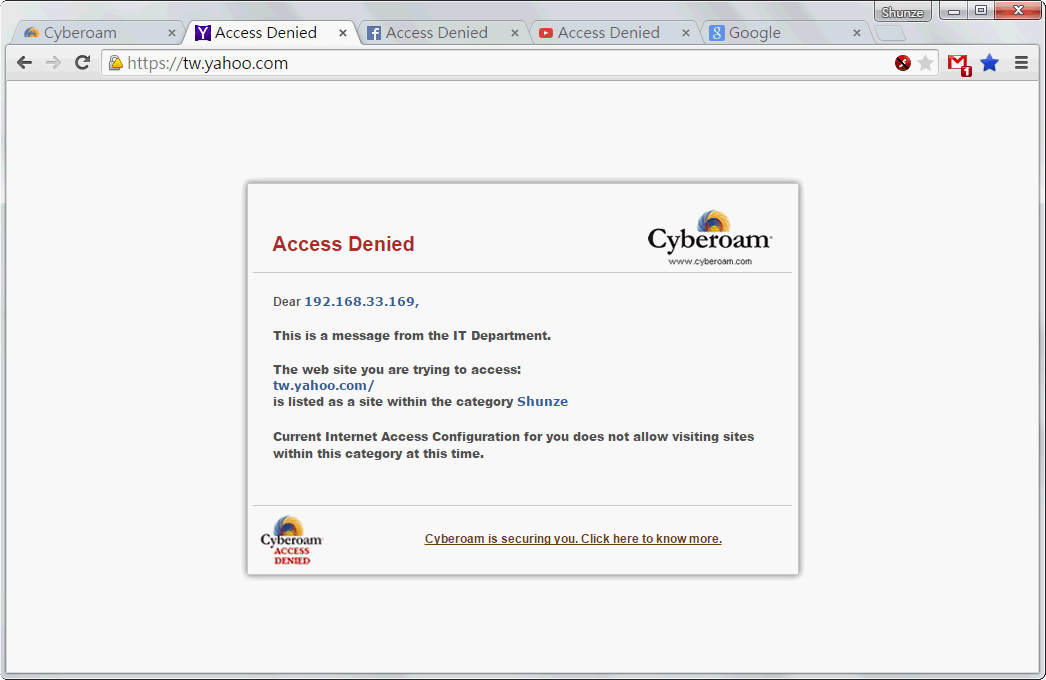This screenshot has height=680, width=1046.
Task: Close the Cyberoam tab
Action: [x=171, y=33]
